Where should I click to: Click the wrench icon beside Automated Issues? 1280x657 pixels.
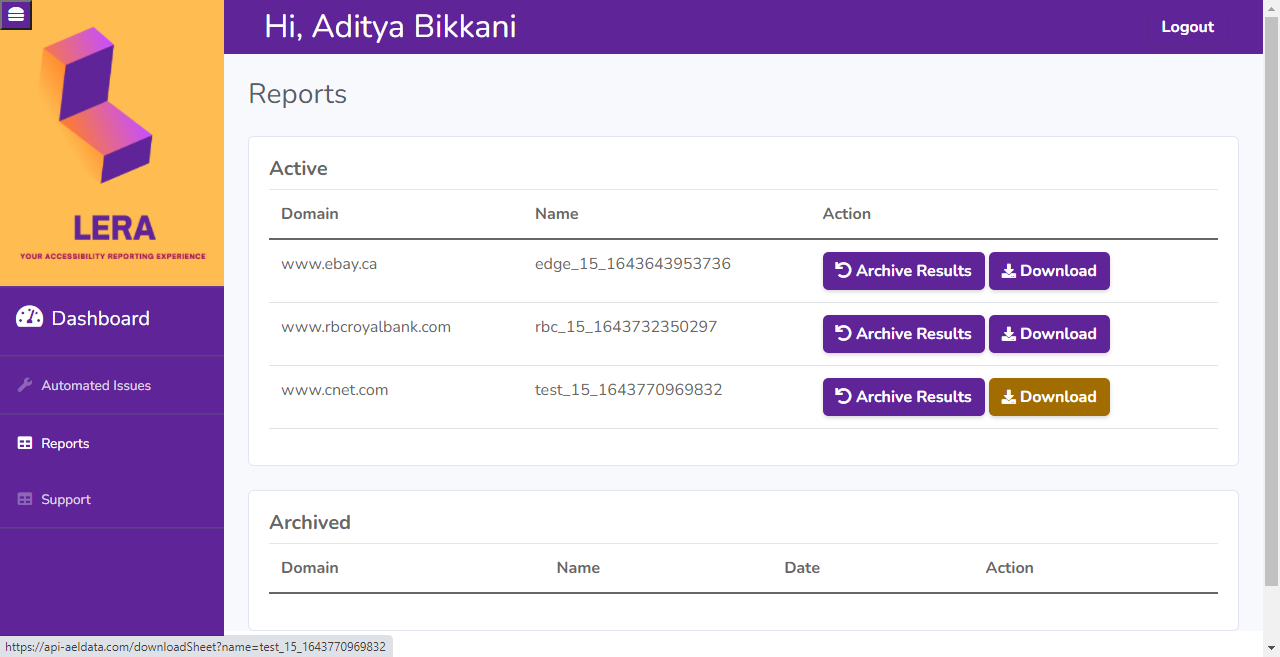tap(25, 385)
